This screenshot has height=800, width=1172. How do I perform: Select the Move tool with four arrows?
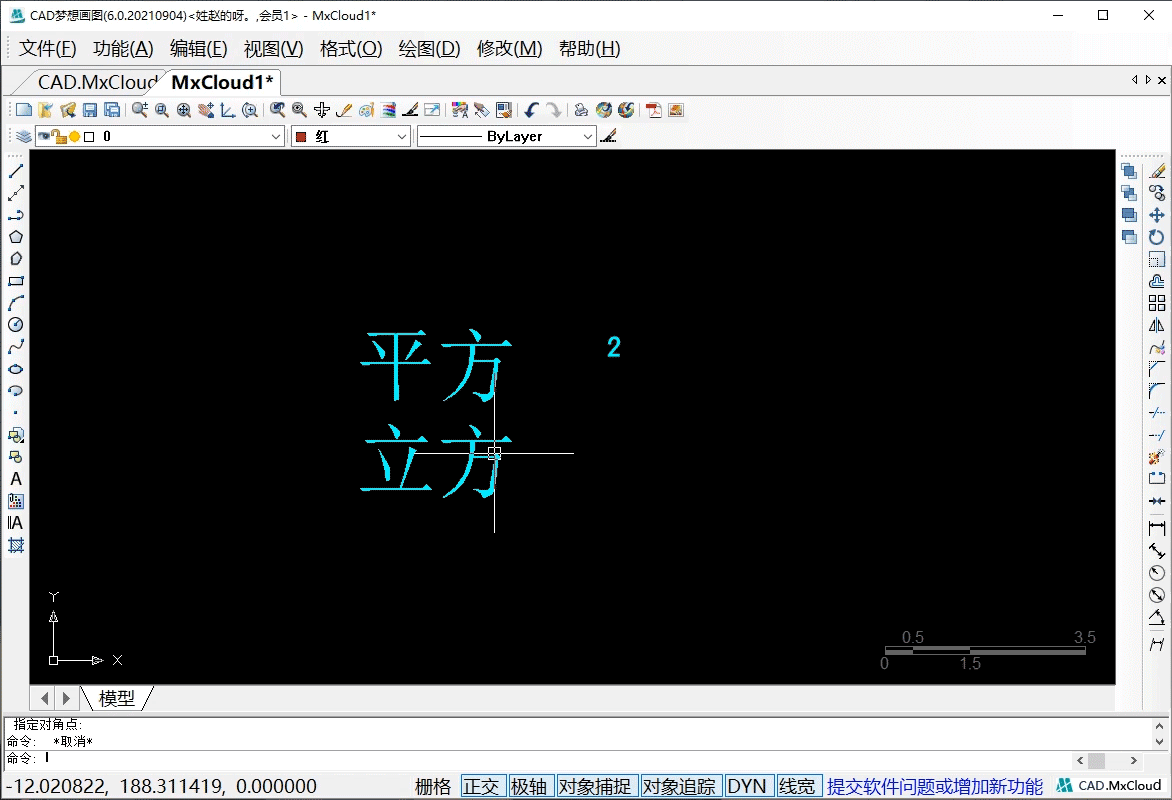click(x=1157, y=215)
